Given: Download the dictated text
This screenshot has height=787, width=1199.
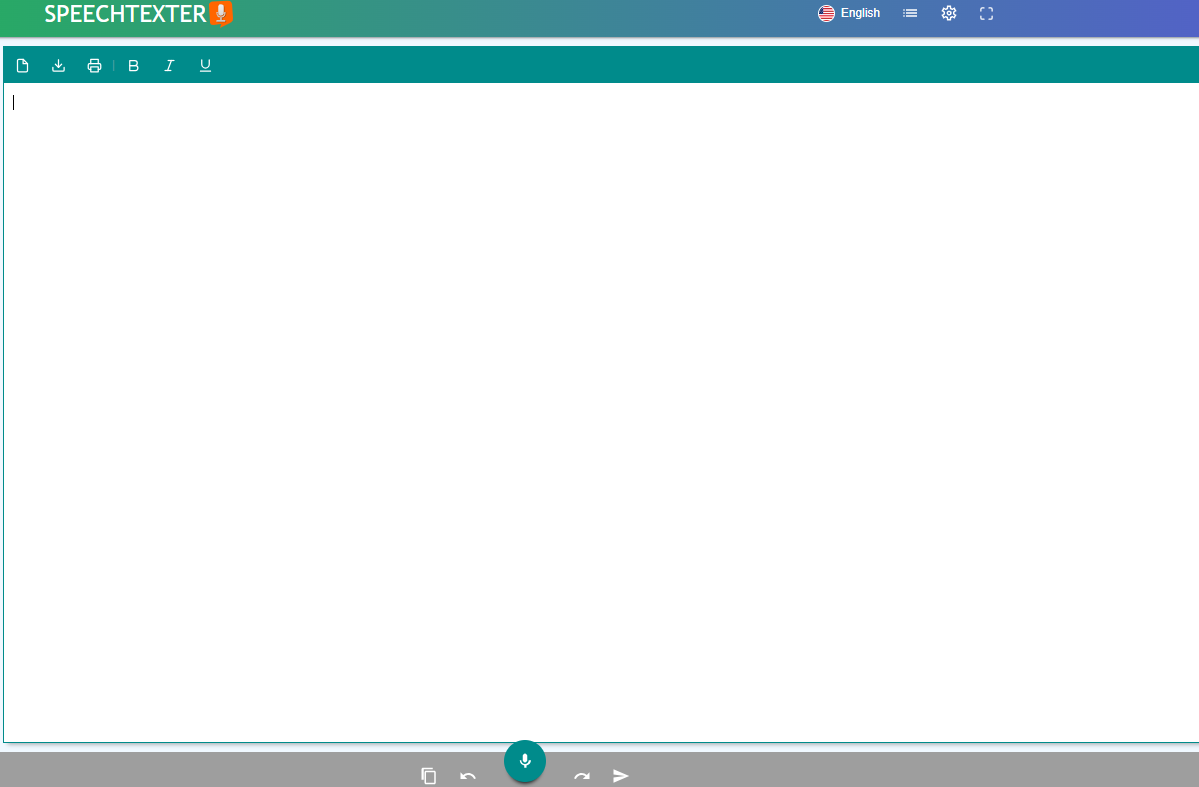Looking at the screenshot, I should pyautogui.click(x=58, y=65).
